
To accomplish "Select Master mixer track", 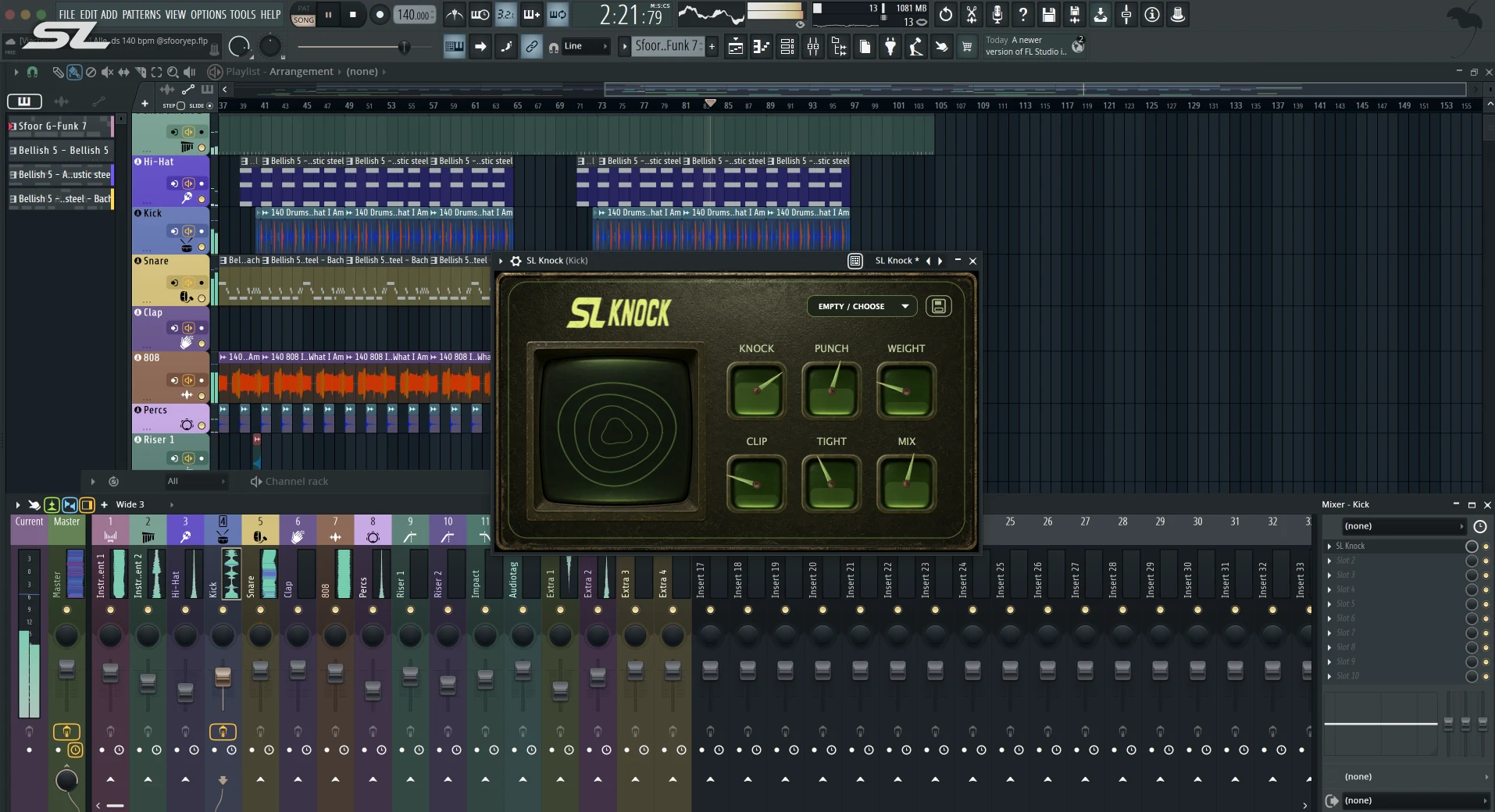I will (66, 530).
